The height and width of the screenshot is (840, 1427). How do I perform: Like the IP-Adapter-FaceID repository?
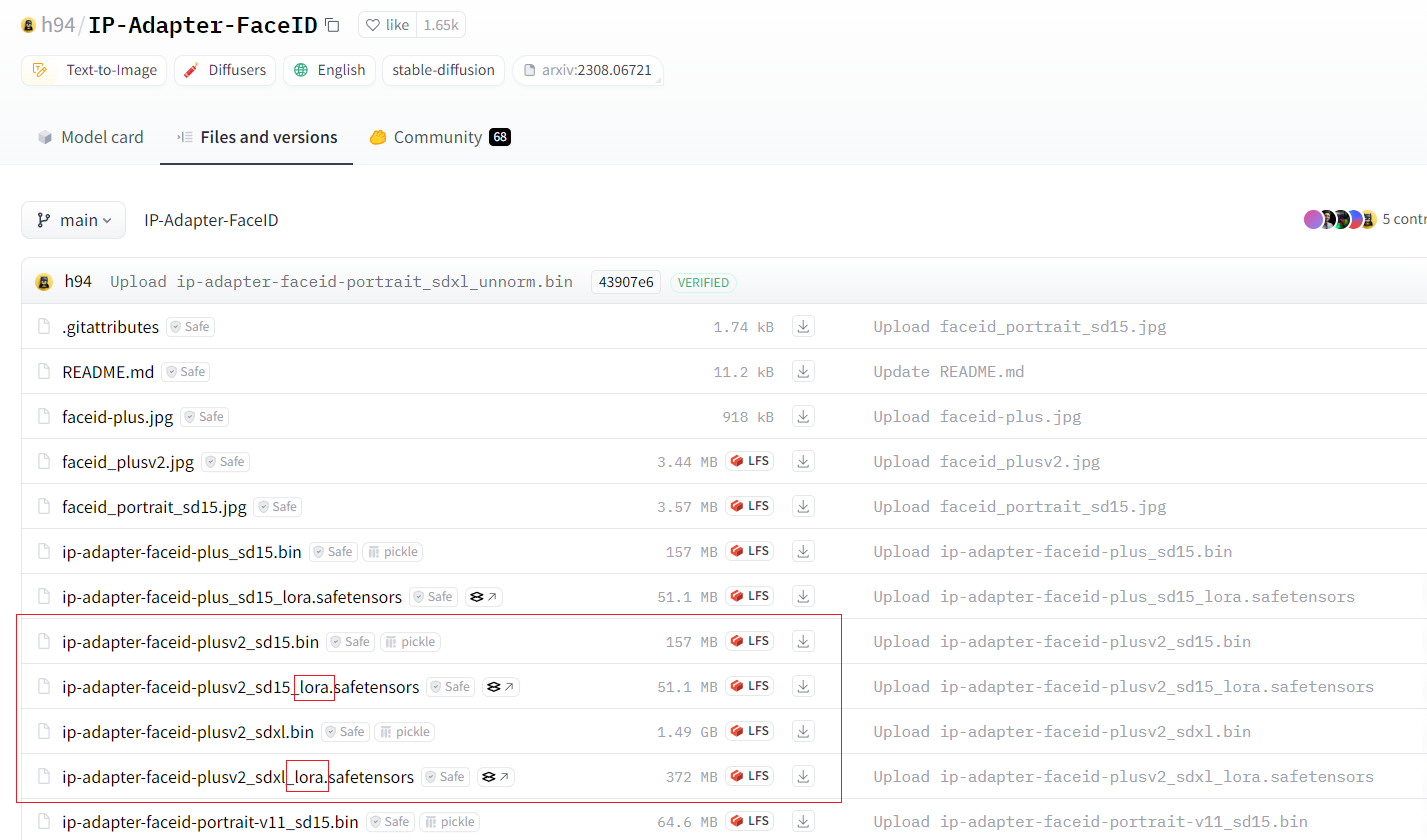click(x=387, y=25)
